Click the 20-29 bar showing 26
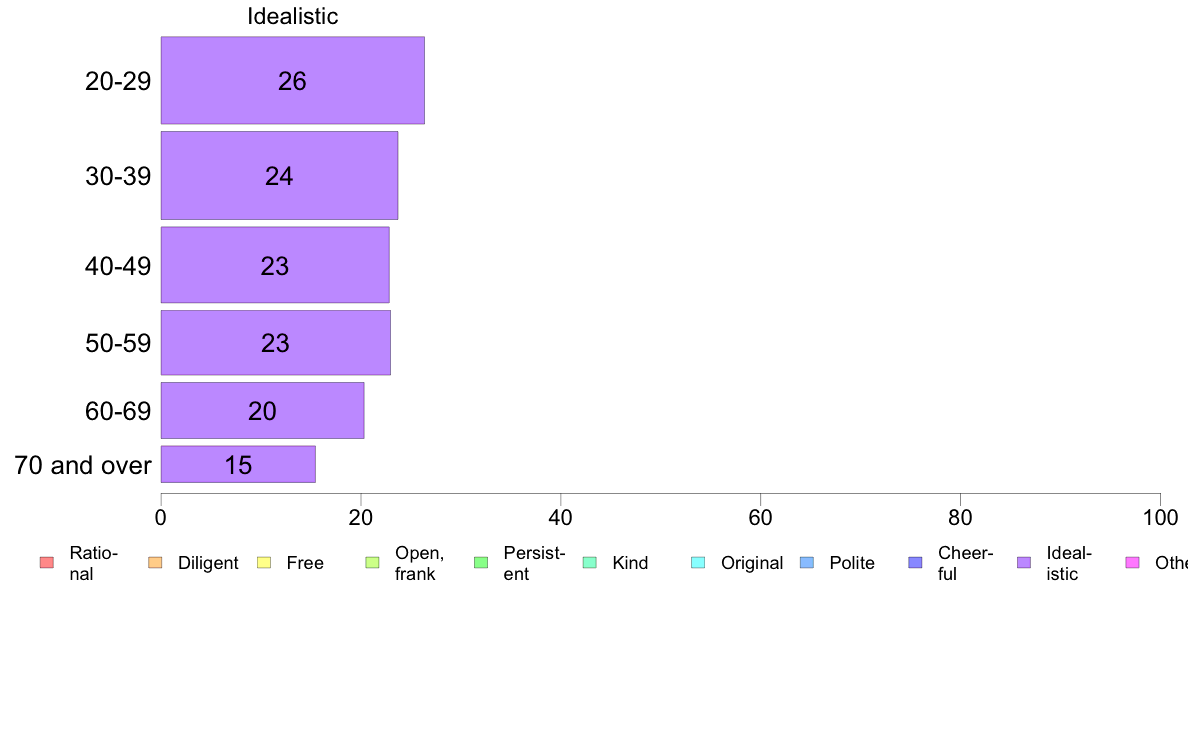This screenshot has height=736, width=1188. [292, 80]
